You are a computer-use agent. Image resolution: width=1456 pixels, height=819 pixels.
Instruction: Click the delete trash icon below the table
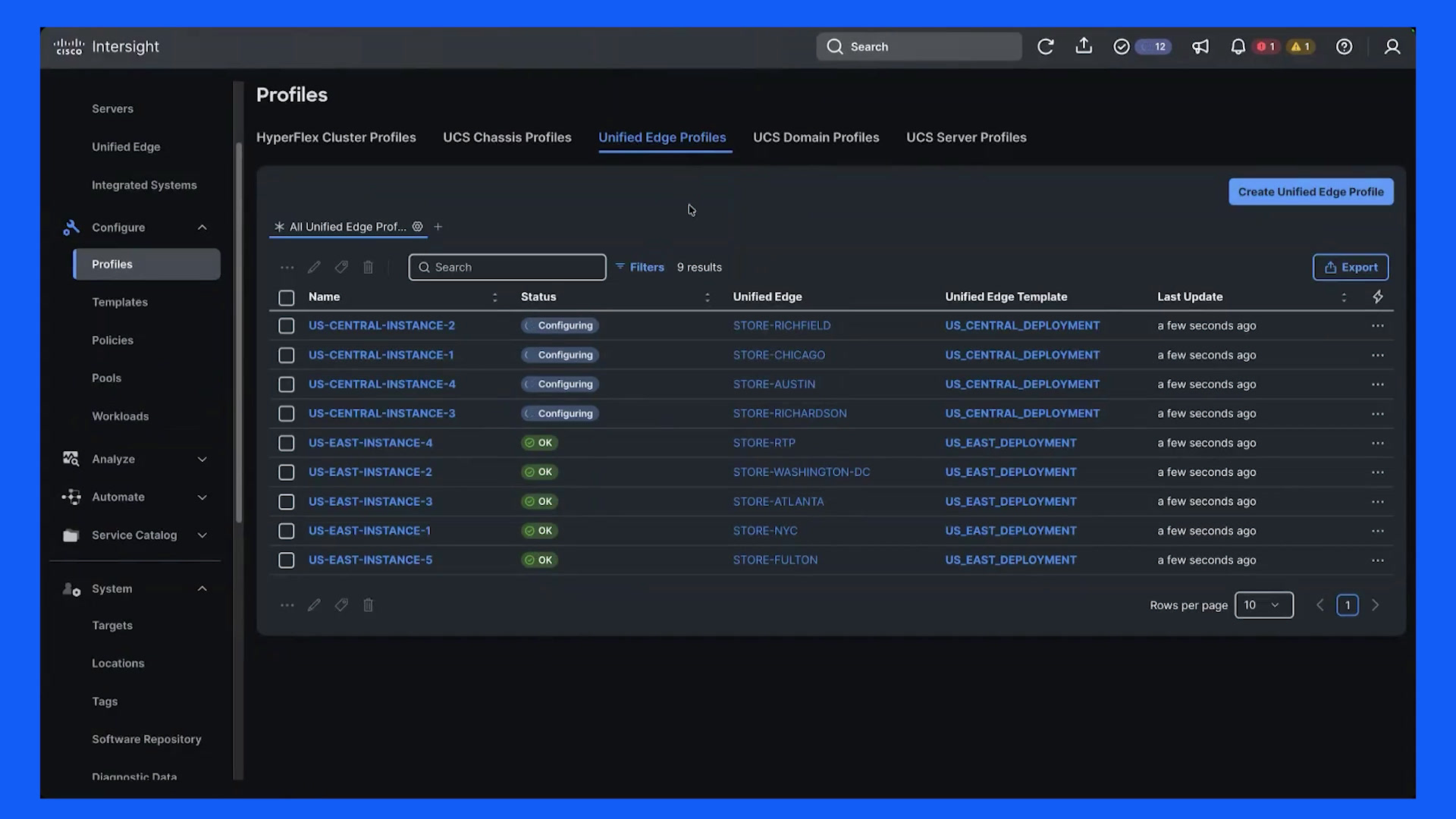pyautogui.click(x=368, y=605)
